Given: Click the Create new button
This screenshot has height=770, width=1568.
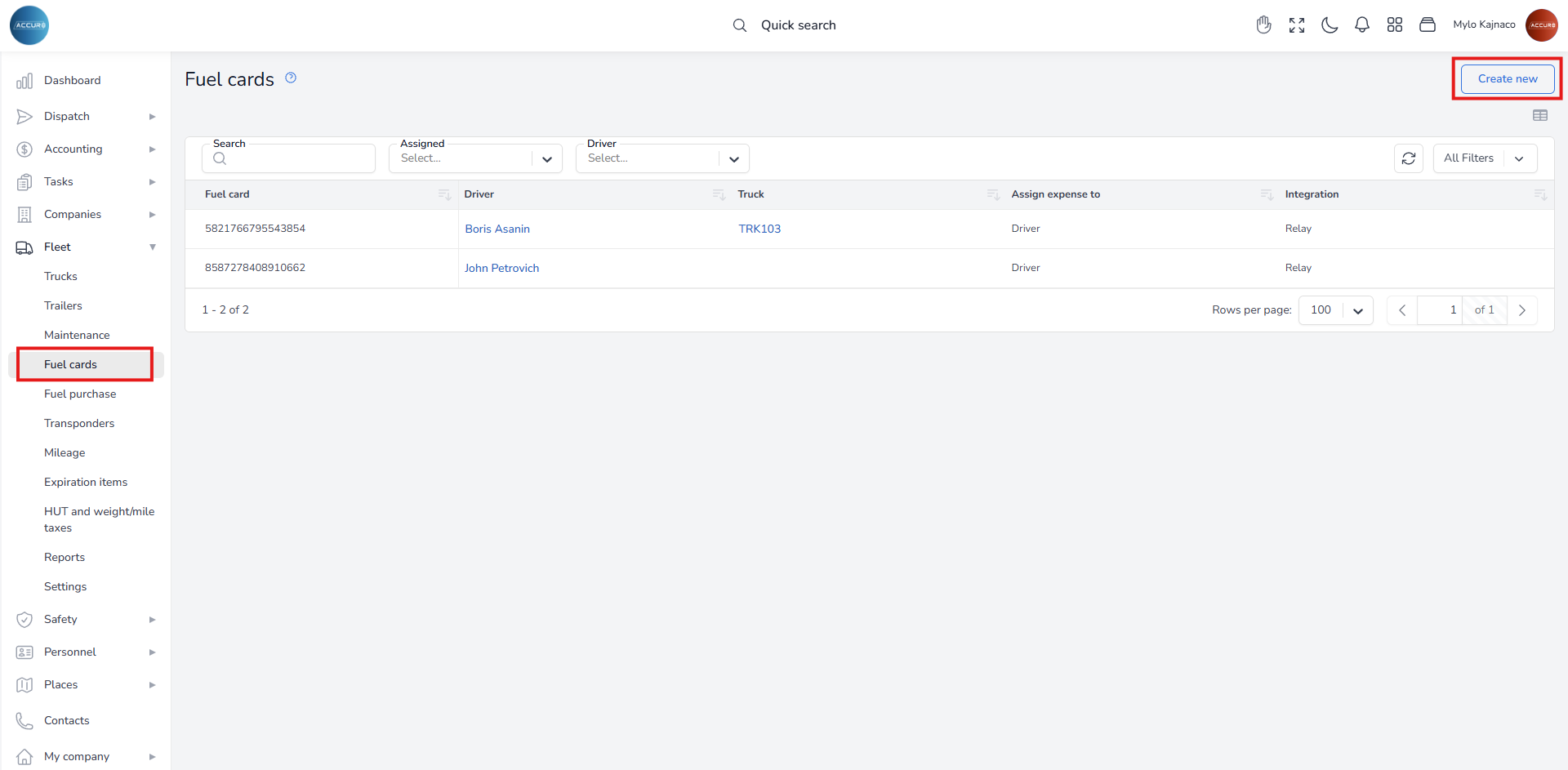Looking at the screenshot, I should click(1507, 79).
